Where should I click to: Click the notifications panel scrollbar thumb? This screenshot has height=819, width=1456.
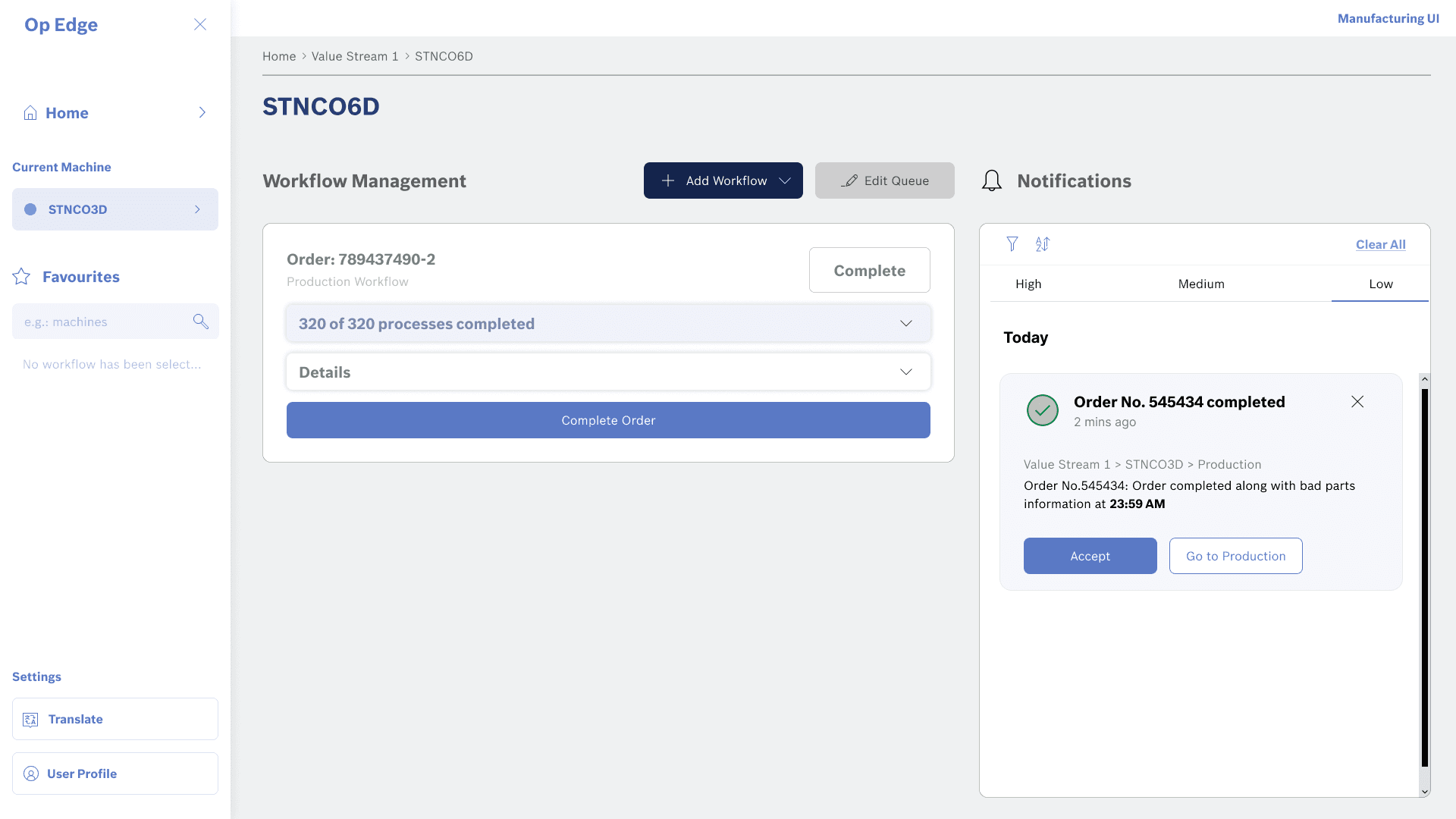(1424, 576)
